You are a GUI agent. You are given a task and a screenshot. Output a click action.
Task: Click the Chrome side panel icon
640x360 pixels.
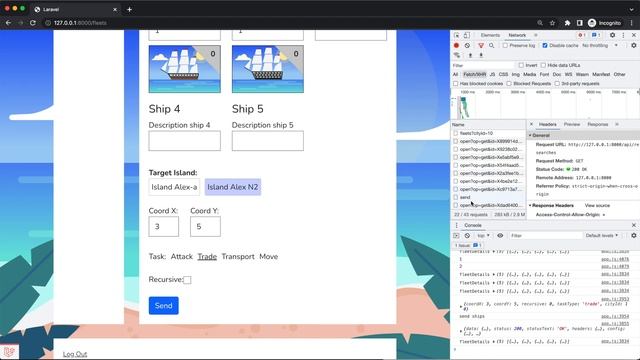click(x=580, y=23)
